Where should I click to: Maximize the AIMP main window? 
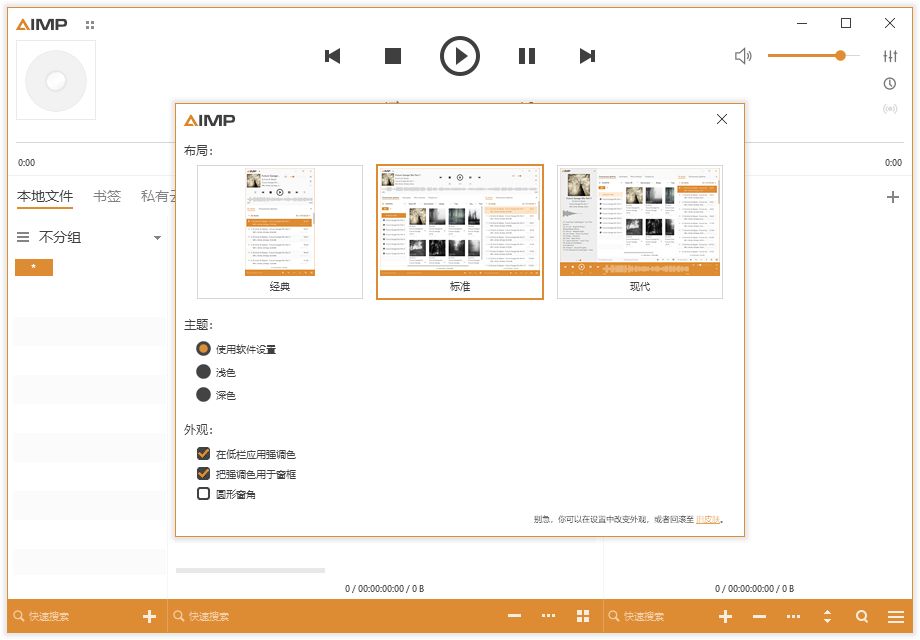click(845, 23)
